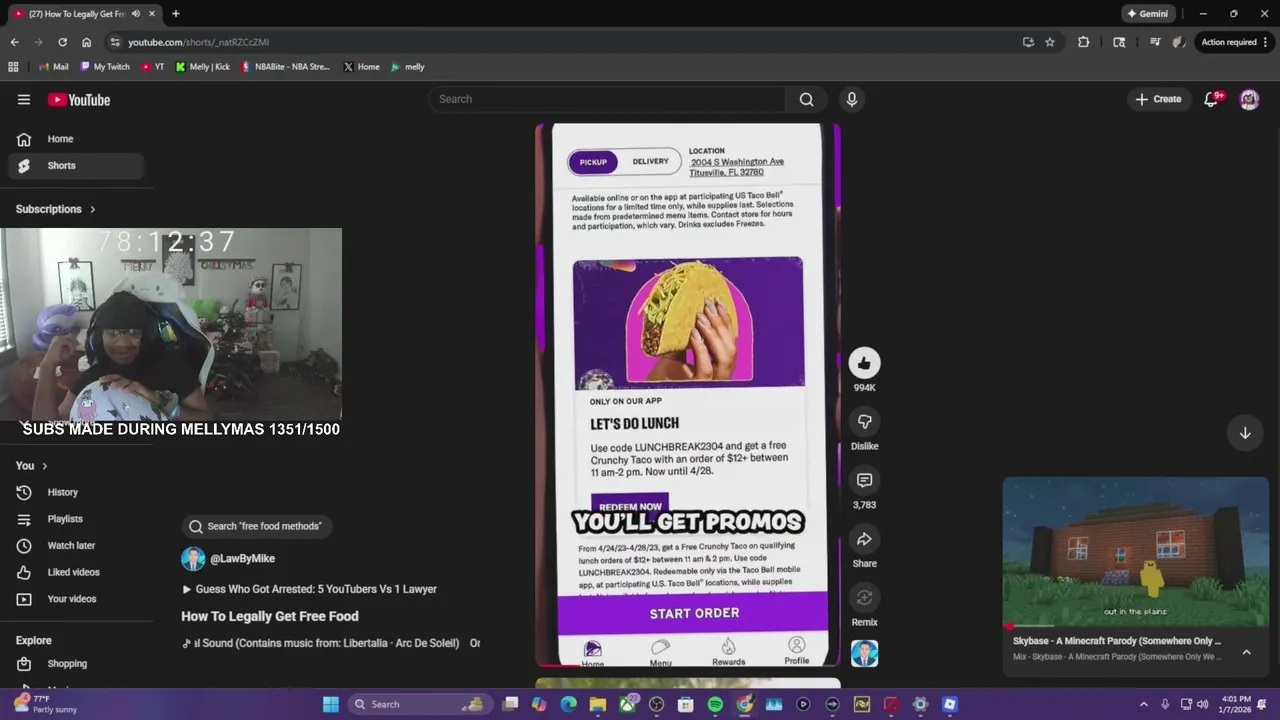Open Liked videos in sidebar
This screenshot has height=720, width=1280.
point(76,572)
